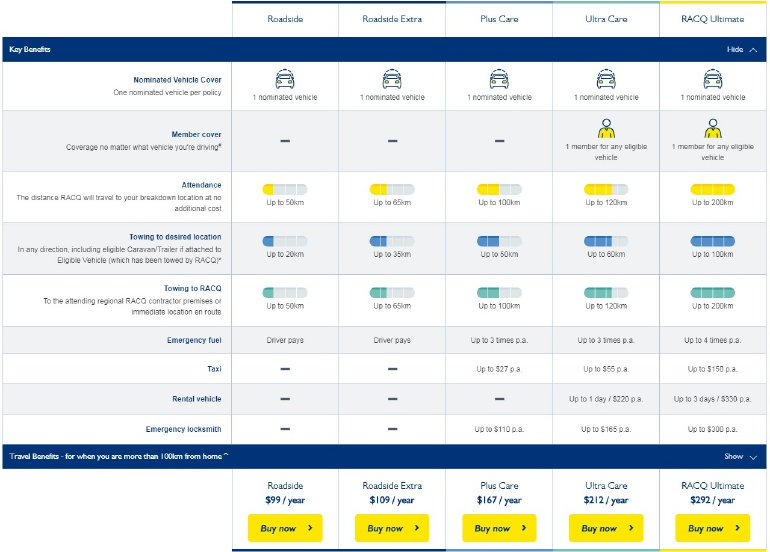Select the Roadside Extra column header

pos(392,19)
